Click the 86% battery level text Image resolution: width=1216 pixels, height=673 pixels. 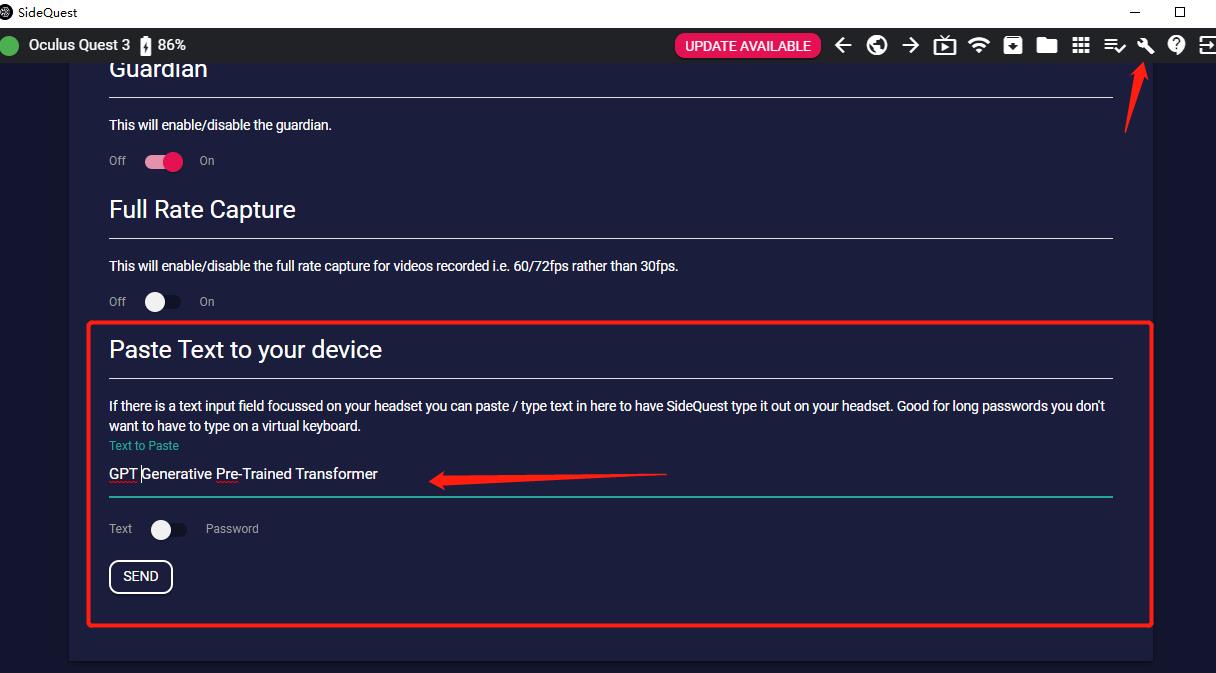click(x=172, y=45)
